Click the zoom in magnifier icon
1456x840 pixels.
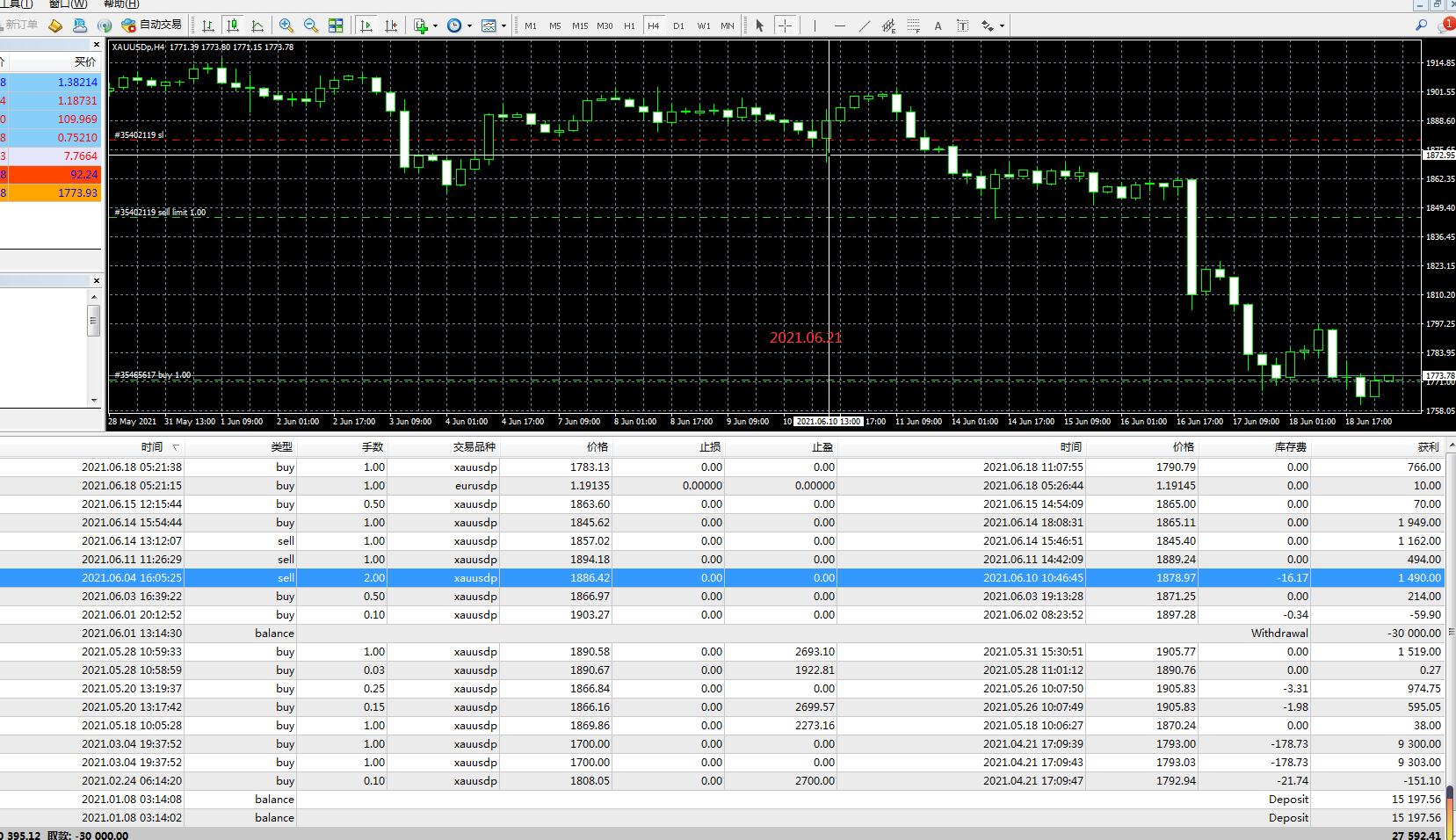pos(286,25)
